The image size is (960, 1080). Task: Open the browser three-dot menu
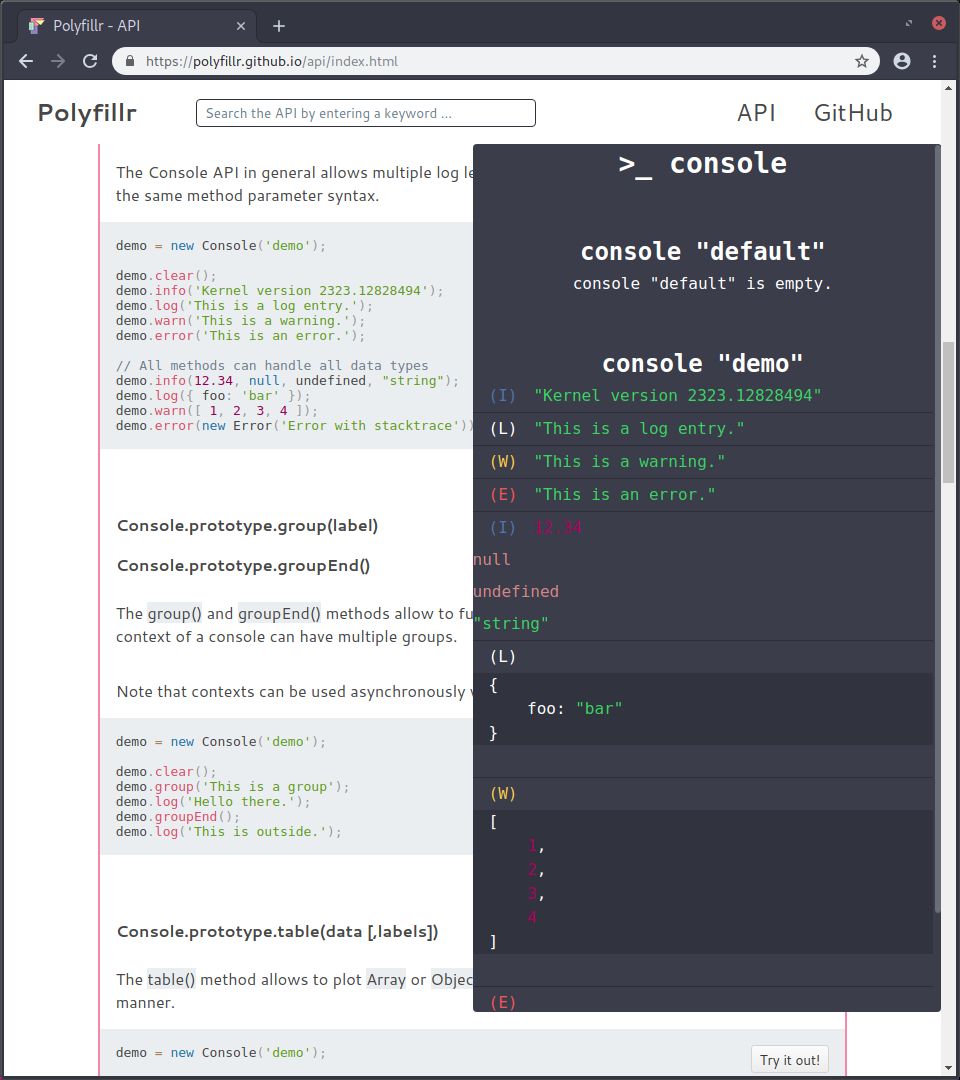click(x=935, y=61)
